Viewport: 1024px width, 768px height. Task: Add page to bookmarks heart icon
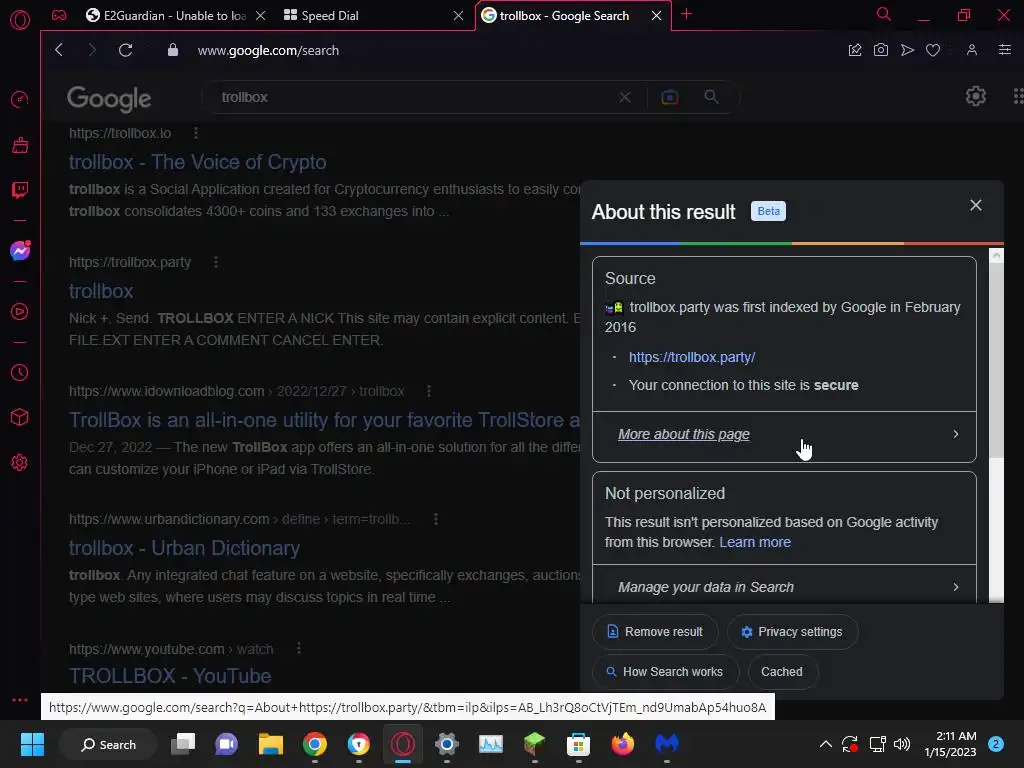pyautogui.click(x=933, y=50)
